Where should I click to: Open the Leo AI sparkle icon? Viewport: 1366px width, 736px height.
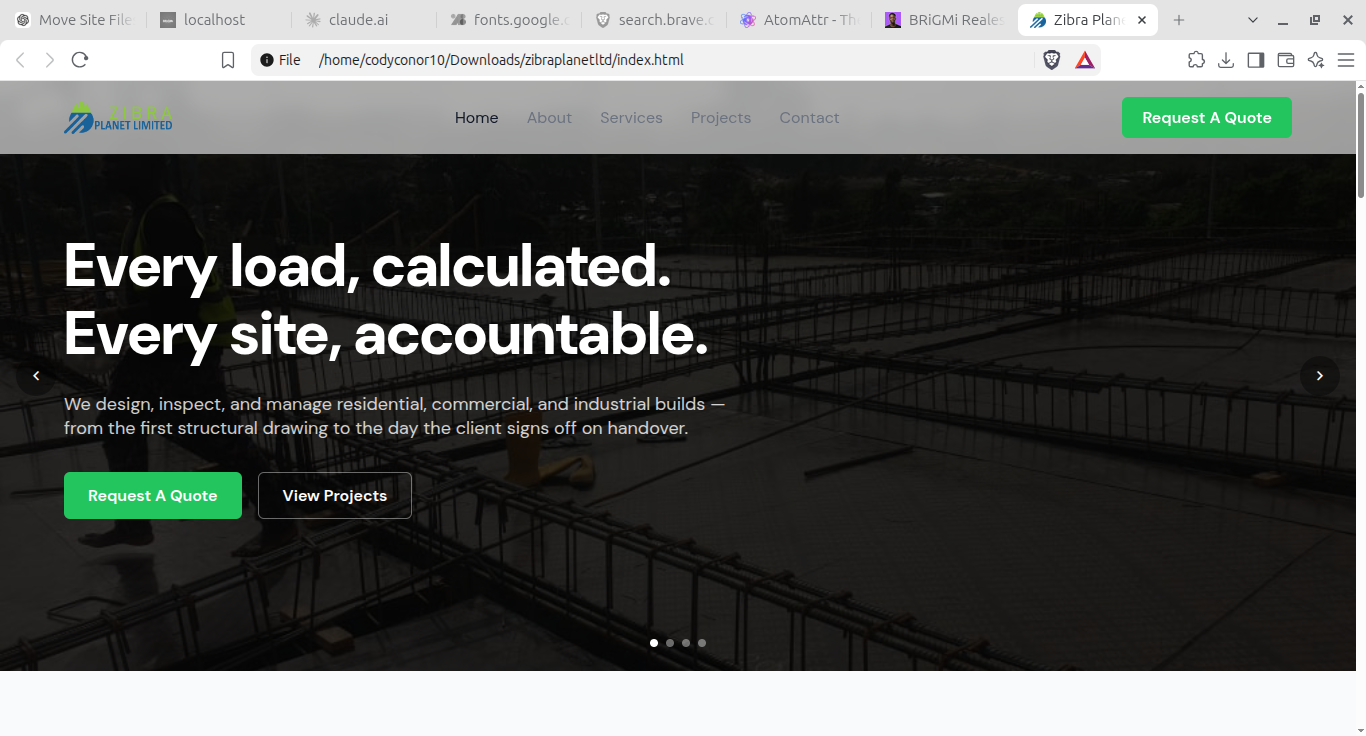click(1316, 60)
